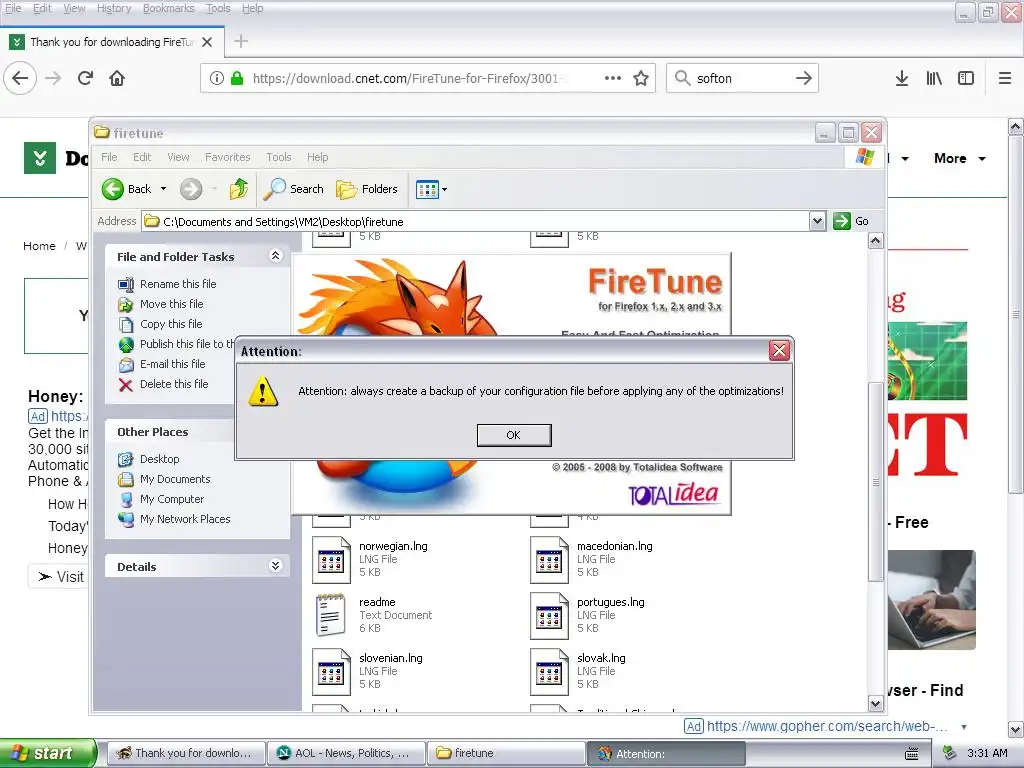The image size is (1024, 768).
Task: Open the Favorites menu in the firetune window
Action: pyautogui.click(x=227, y=157)
